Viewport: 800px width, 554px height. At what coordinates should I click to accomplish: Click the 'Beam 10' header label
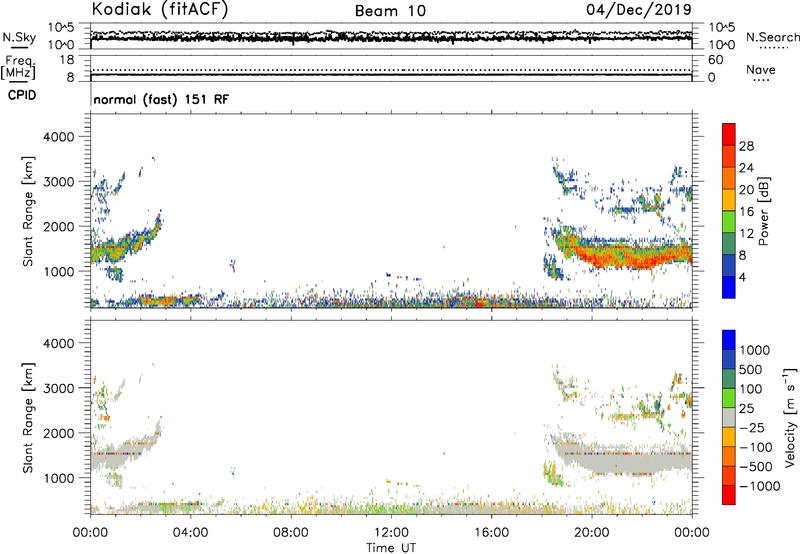(390, 11)
